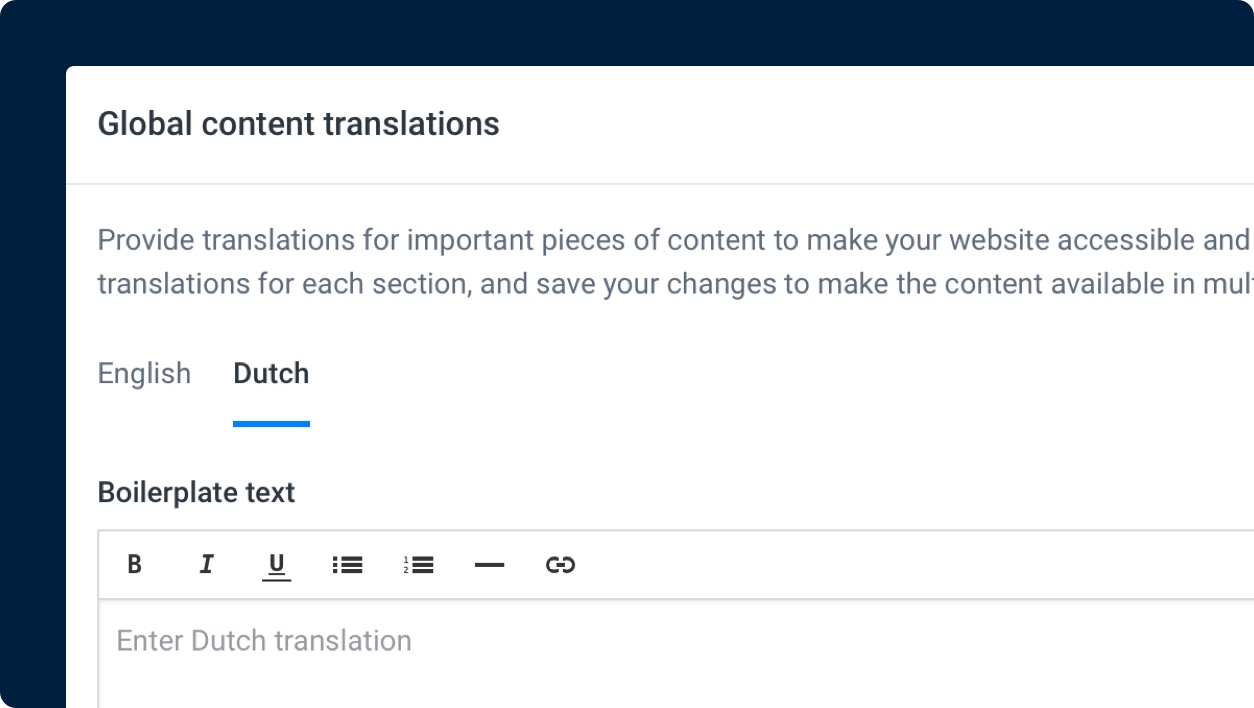Click the Global content translations dialog title

[x=298, y=123]
